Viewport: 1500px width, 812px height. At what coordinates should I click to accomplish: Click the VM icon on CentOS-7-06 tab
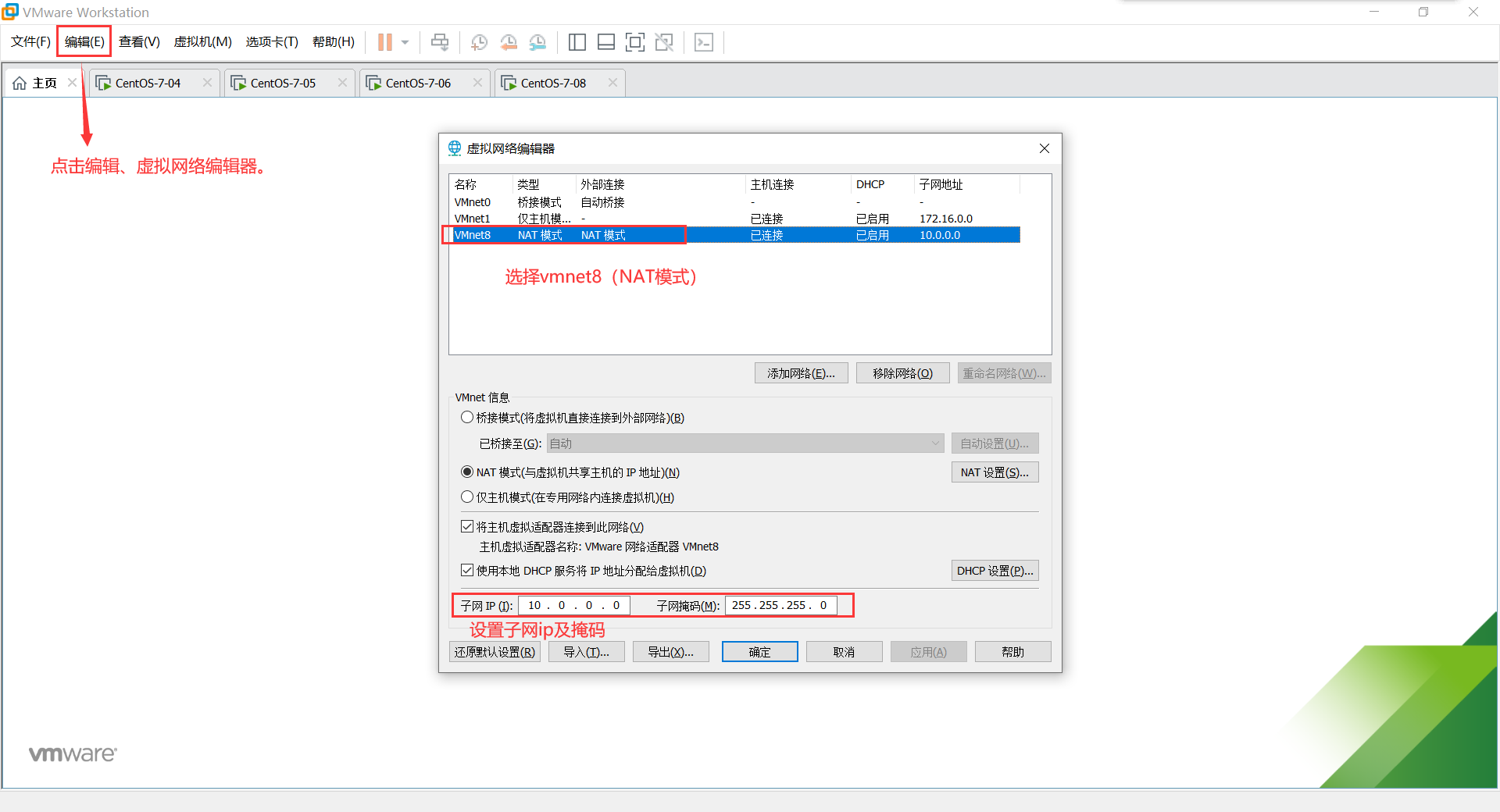(373, 83)
